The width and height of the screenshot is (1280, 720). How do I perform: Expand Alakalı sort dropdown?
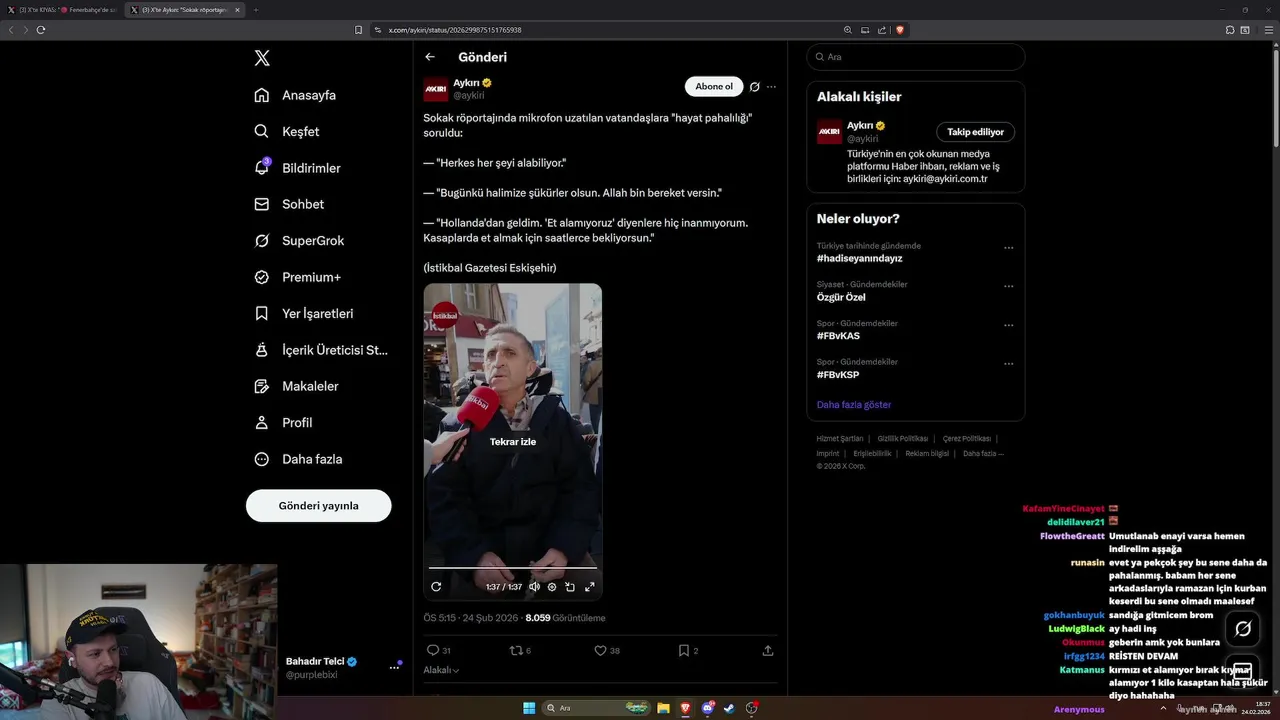[x=441, y=670]
